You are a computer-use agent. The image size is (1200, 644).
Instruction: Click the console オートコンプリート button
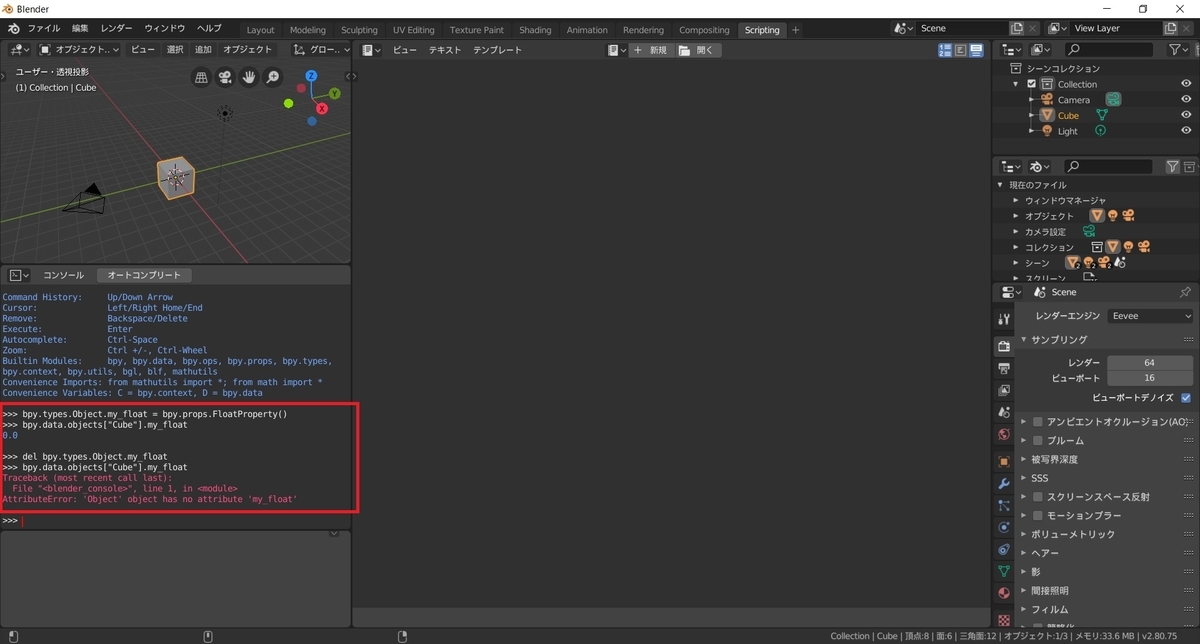click(145, 275)
